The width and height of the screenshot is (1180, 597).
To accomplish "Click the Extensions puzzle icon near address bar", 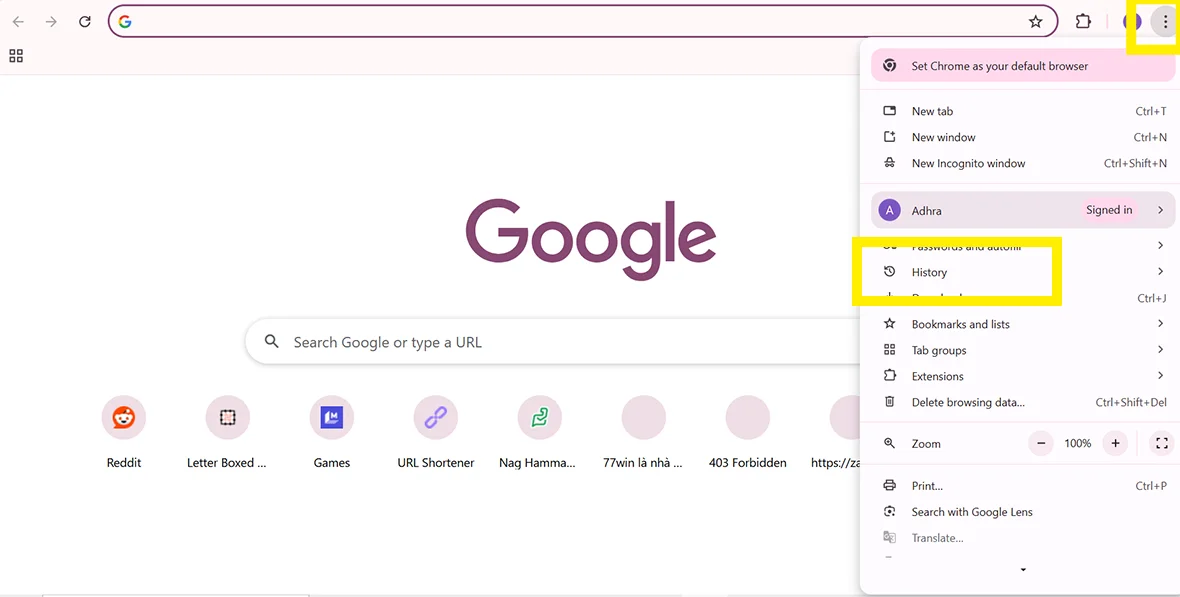I will pos(1083,20).
